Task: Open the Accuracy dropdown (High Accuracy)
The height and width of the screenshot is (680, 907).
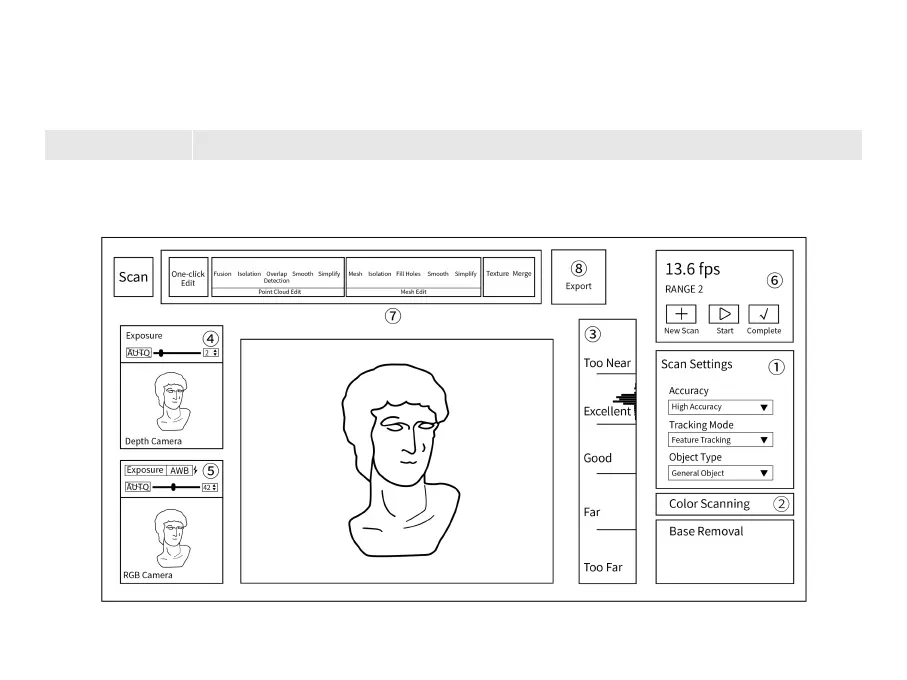Action: click(x=720, y=407)
